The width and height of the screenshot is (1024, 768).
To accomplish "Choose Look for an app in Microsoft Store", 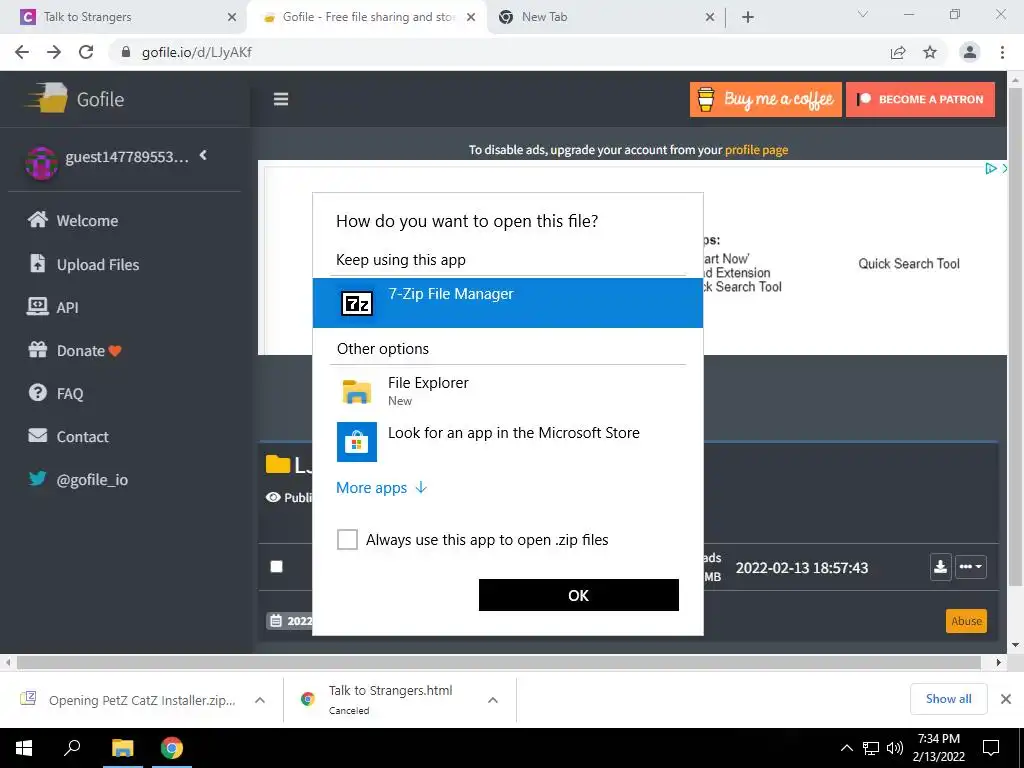I will pos(507,441).
